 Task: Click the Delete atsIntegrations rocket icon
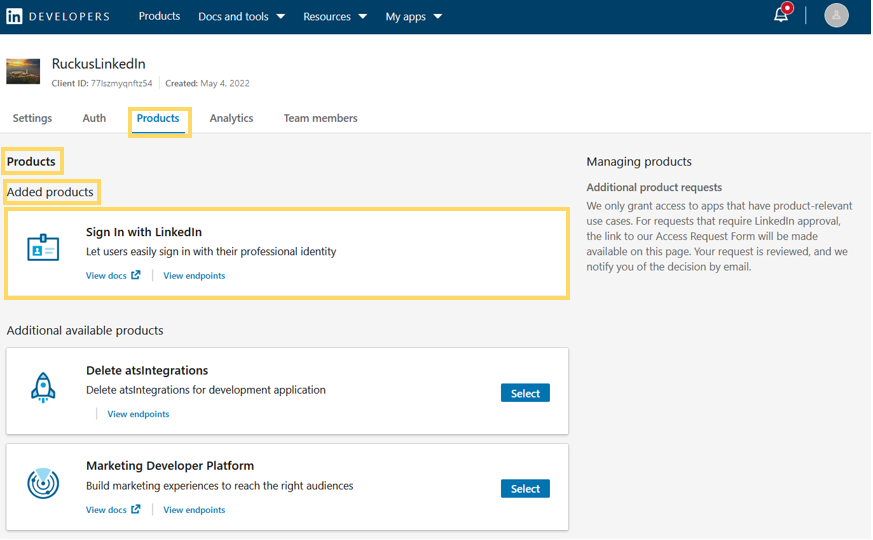coord(43,387)
